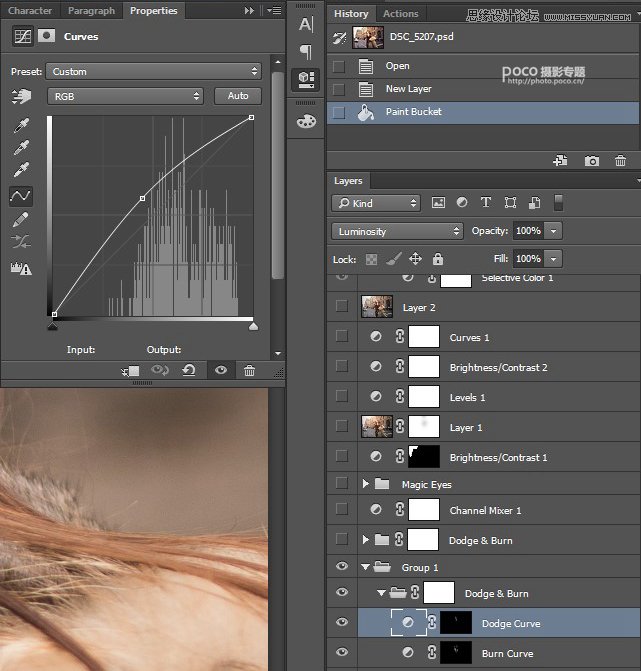Screen dimensions: 641x671
Task: Click the Auto button in Curves
Action: (x=238, y=96)
